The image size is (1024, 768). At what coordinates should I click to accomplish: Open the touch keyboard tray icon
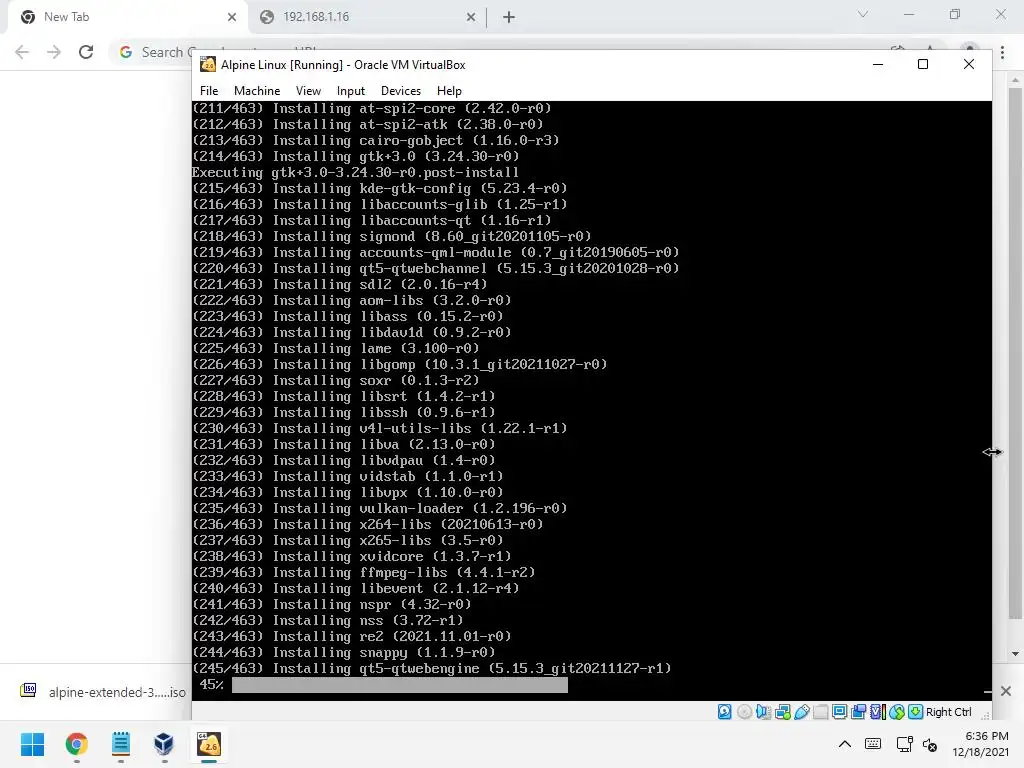click(x=872, y=744)
